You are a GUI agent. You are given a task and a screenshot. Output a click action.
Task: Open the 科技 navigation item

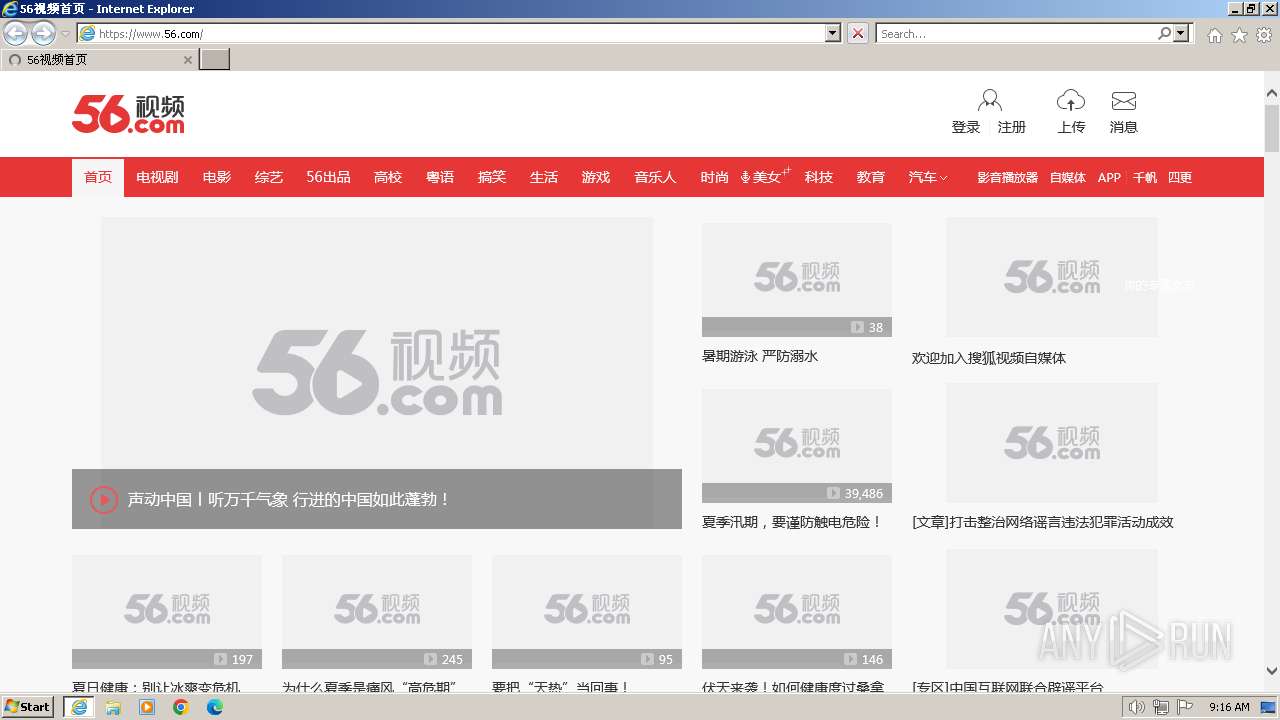click(819, 177)
